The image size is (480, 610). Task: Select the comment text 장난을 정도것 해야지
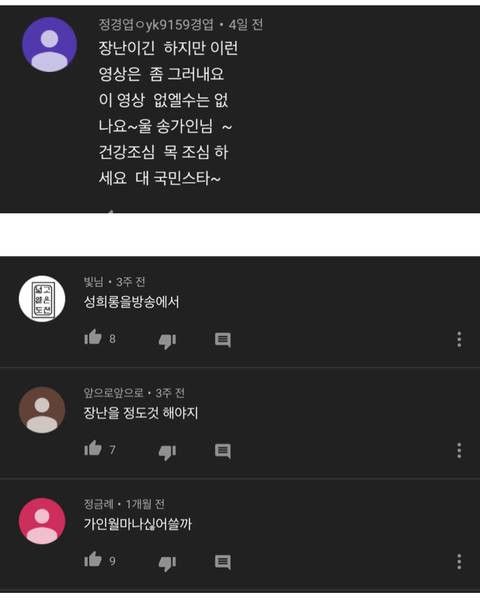[141, 413]
